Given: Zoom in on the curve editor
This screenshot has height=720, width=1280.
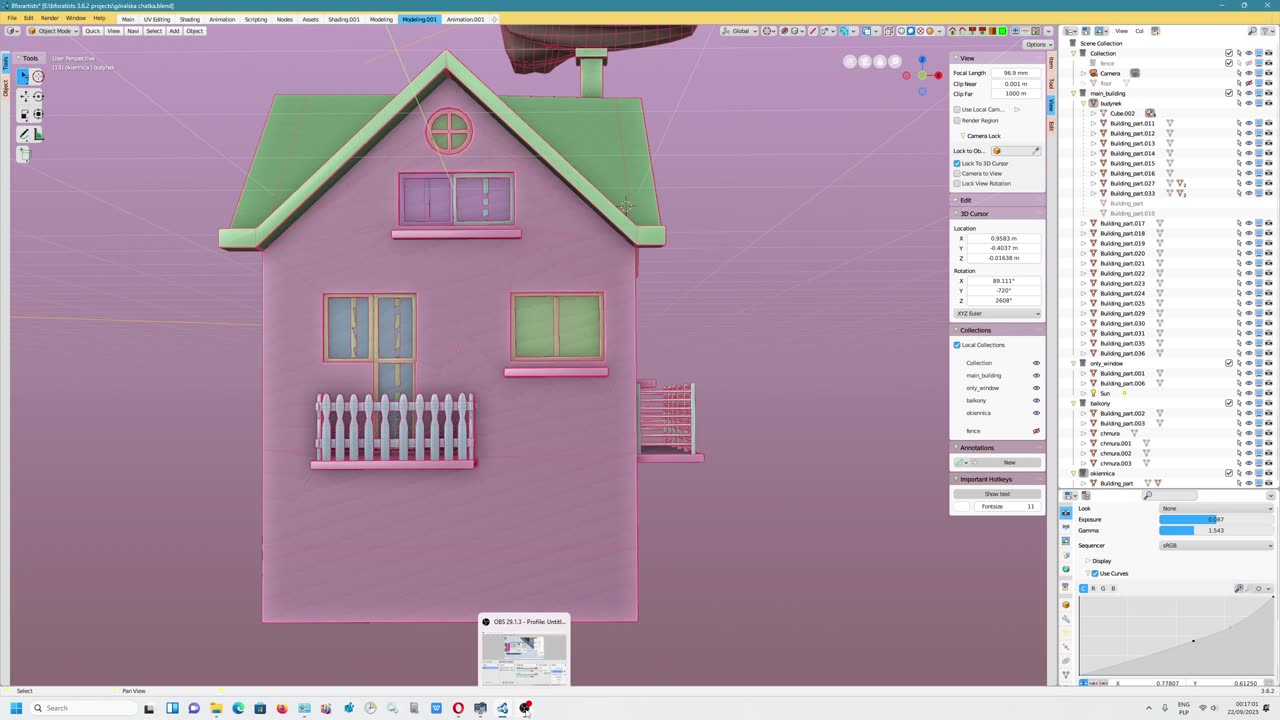Looking at the screenshot, I should (x=1240, y=588).
